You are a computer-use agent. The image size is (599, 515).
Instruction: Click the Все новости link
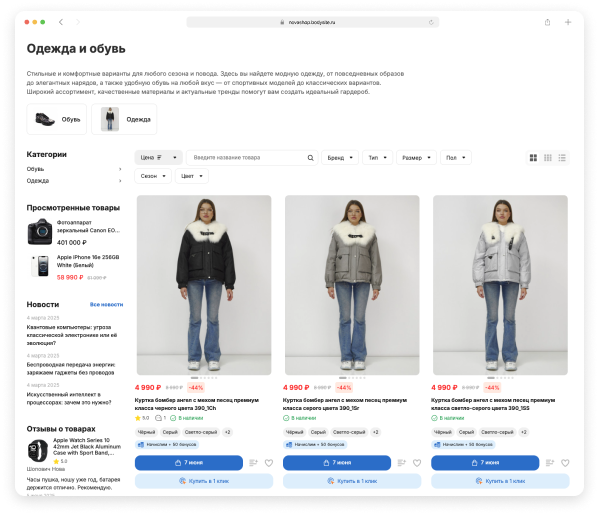[x=106, y=304]
